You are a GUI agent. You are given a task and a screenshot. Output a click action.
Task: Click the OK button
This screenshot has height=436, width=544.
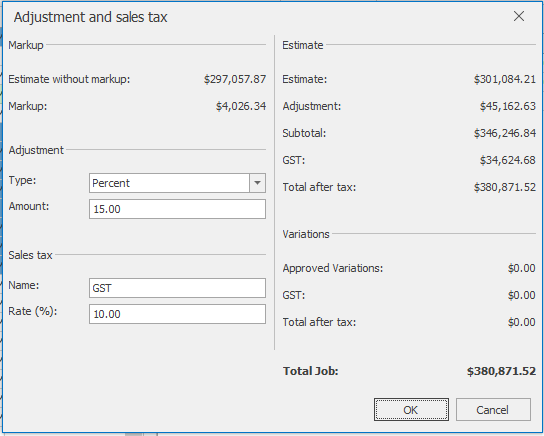411,410
